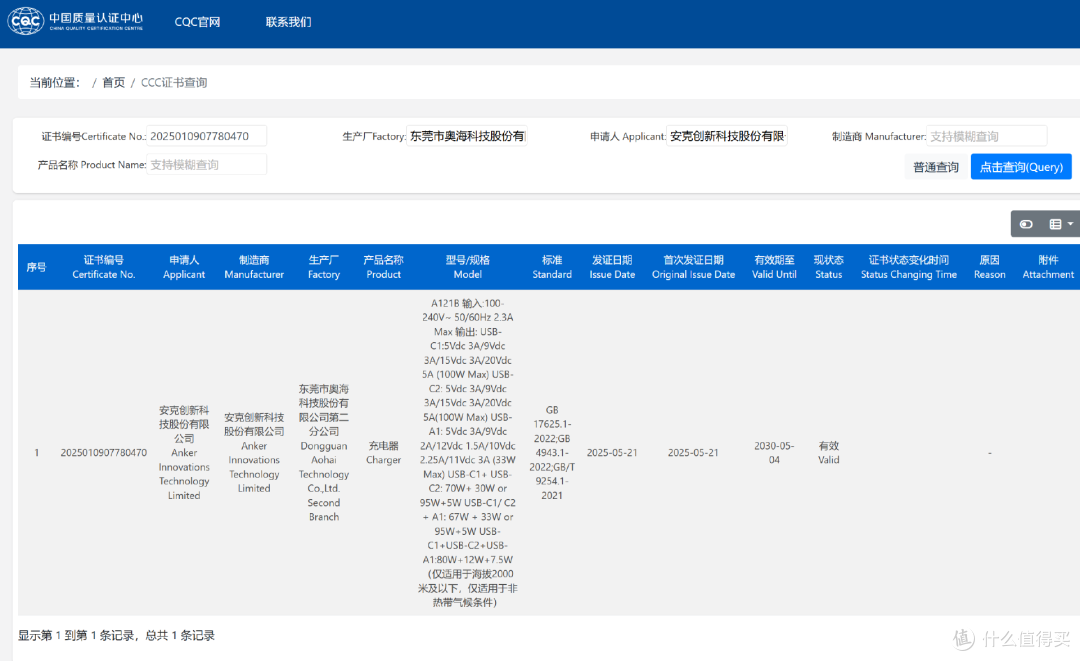Screen dimensions: 1080x661
Task: Focus the Manufacturer input field
Action: 986,136
